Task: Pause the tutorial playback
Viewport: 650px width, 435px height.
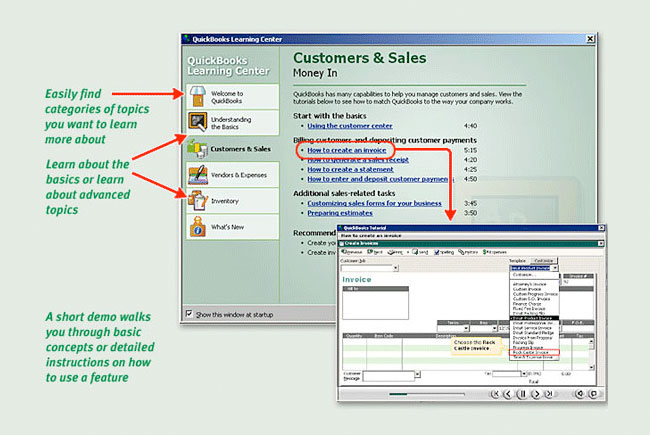Action: [522, 394]
